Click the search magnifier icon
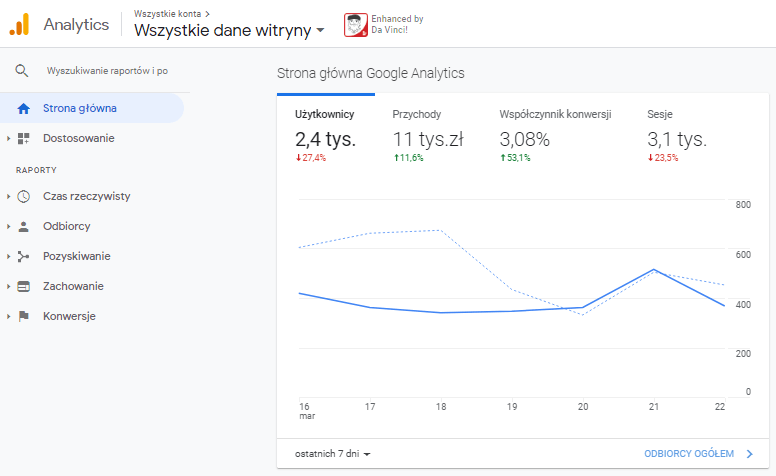The width and height of the screenshot is (776, 476). tap(22, 71)
